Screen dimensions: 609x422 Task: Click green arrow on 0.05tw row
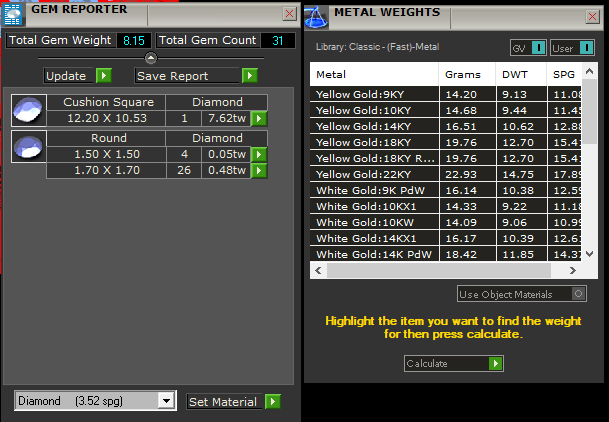point(259,154)
